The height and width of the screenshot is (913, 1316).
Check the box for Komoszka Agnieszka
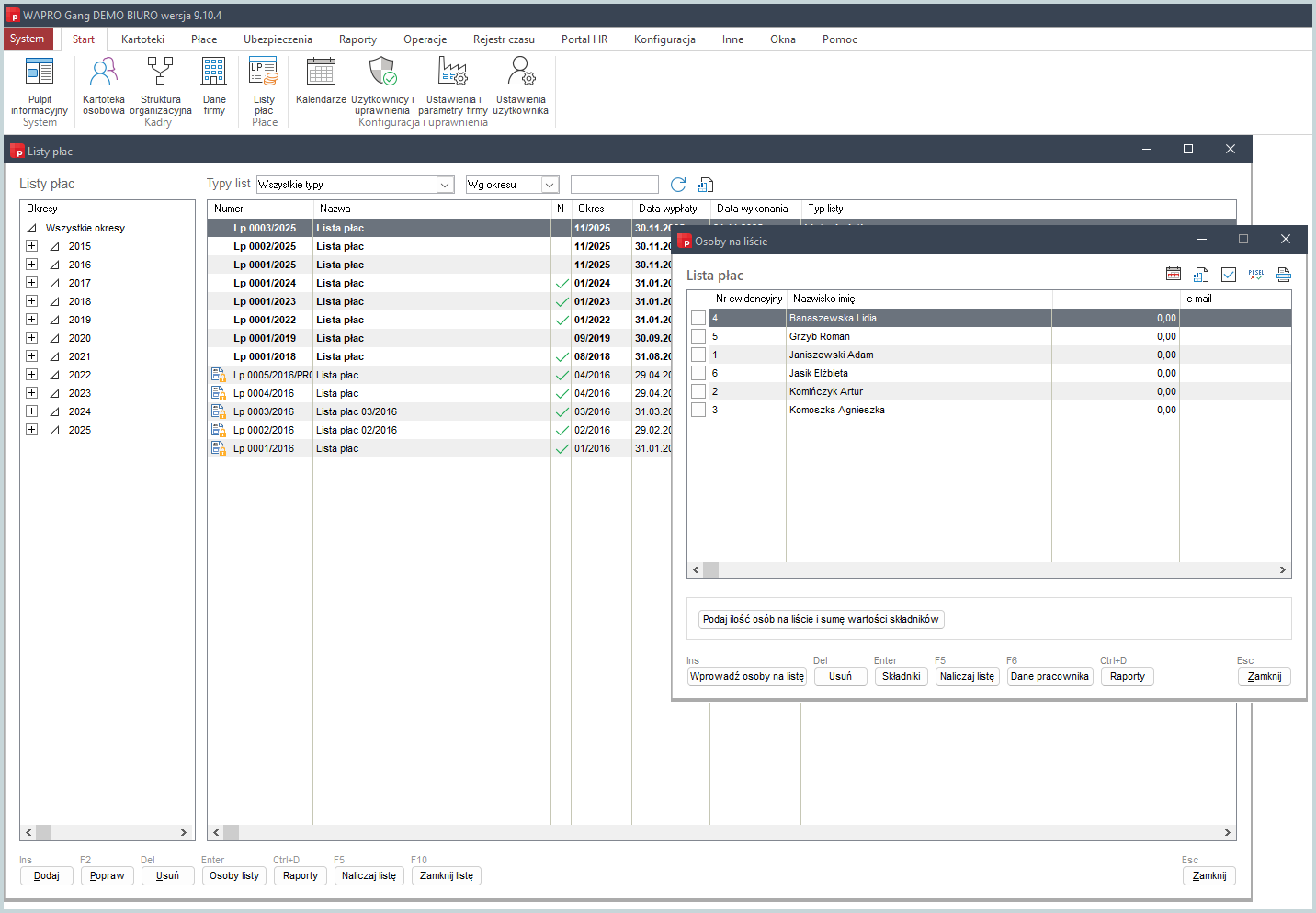click(x=698, y=410)
